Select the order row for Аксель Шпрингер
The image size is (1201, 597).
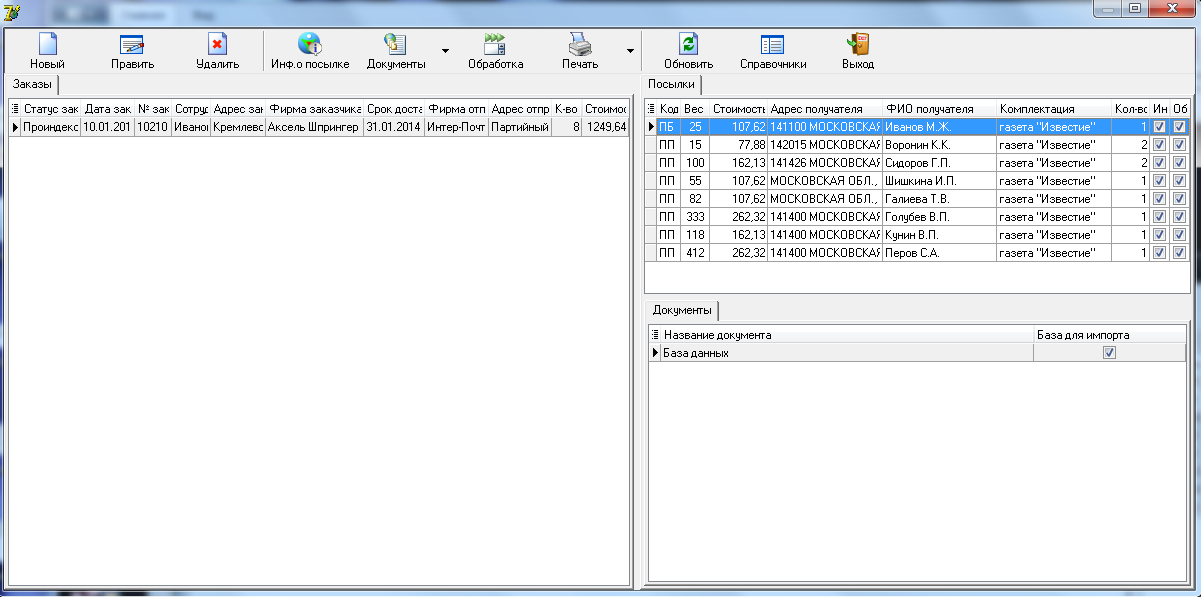312,127
